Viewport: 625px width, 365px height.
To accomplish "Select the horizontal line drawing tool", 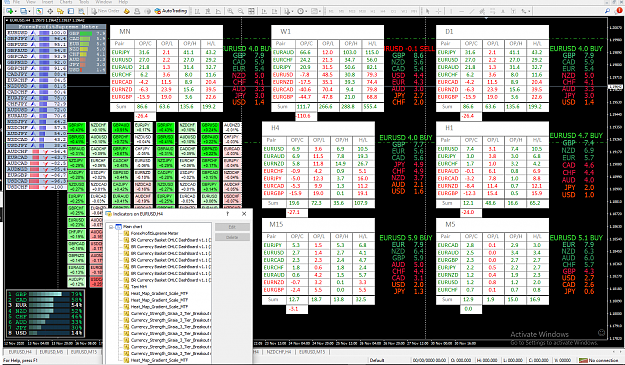I will coord(462,11).
